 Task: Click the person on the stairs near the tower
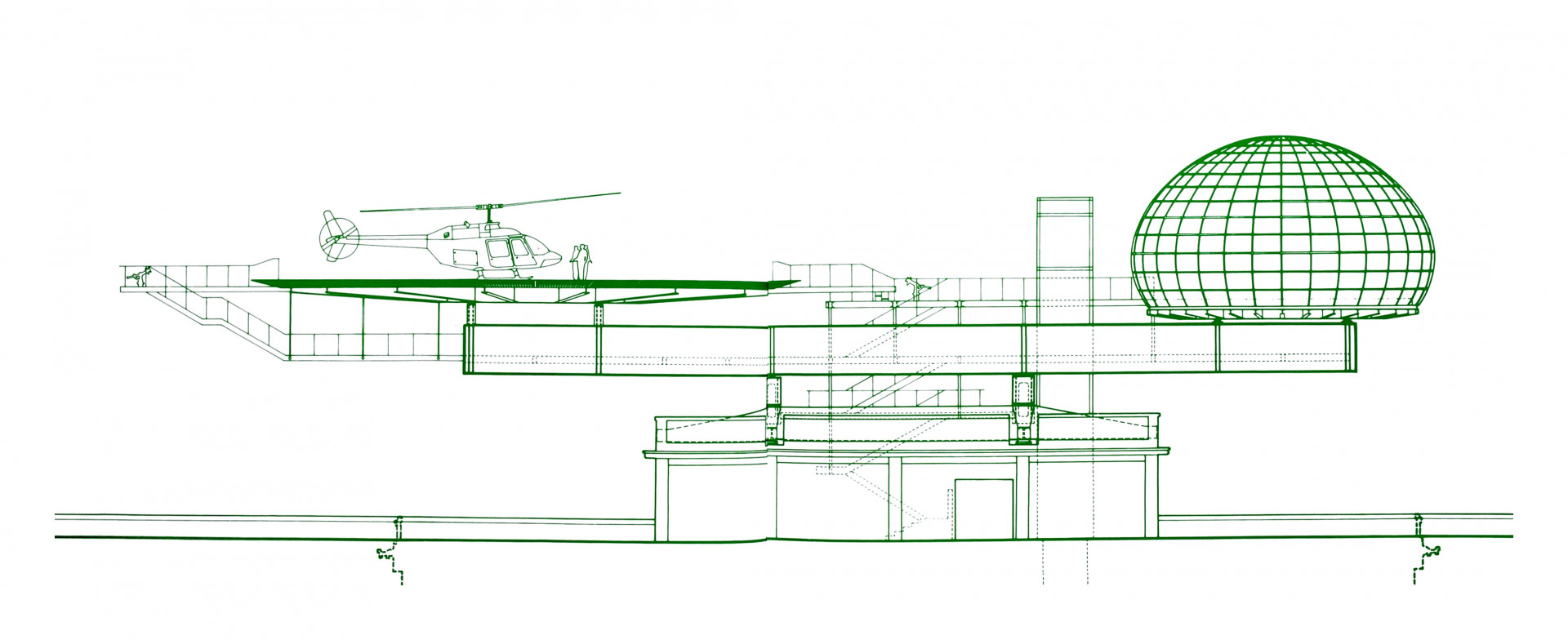(x=913, y=287)
